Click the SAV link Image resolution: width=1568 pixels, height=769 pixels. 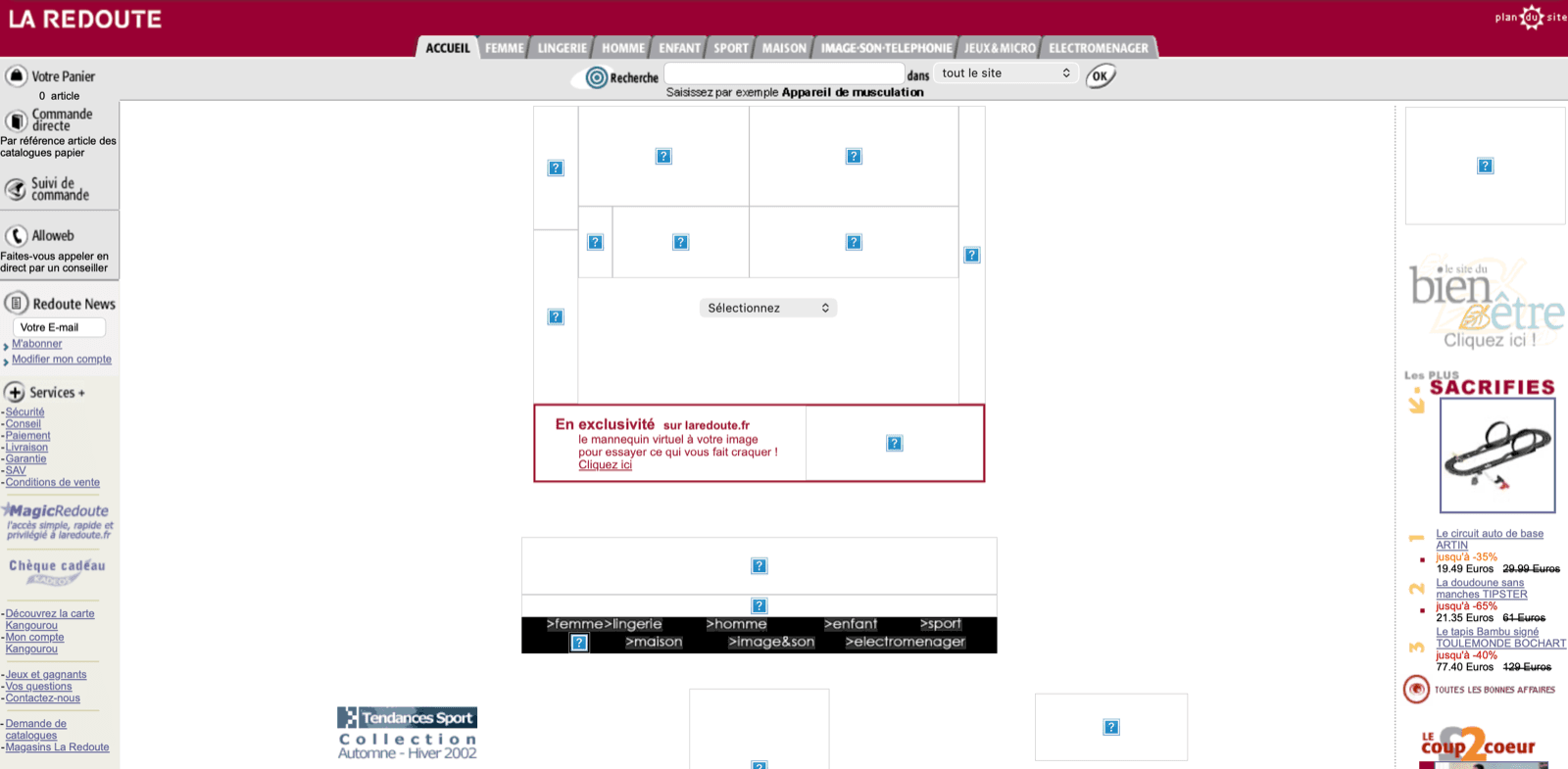pyautogui.click(x=16, y=471)
